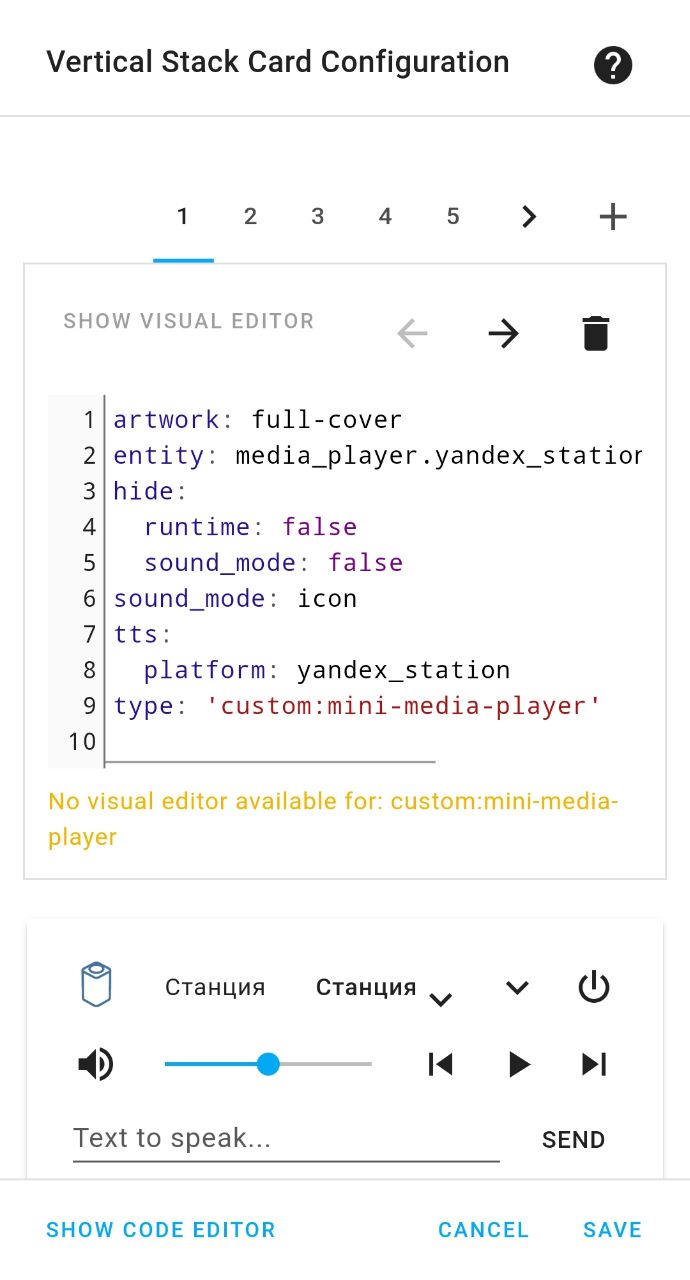This screenshot has height=1280, width=690.
Task: Switch to card tab 4
Action: (385, 216)
